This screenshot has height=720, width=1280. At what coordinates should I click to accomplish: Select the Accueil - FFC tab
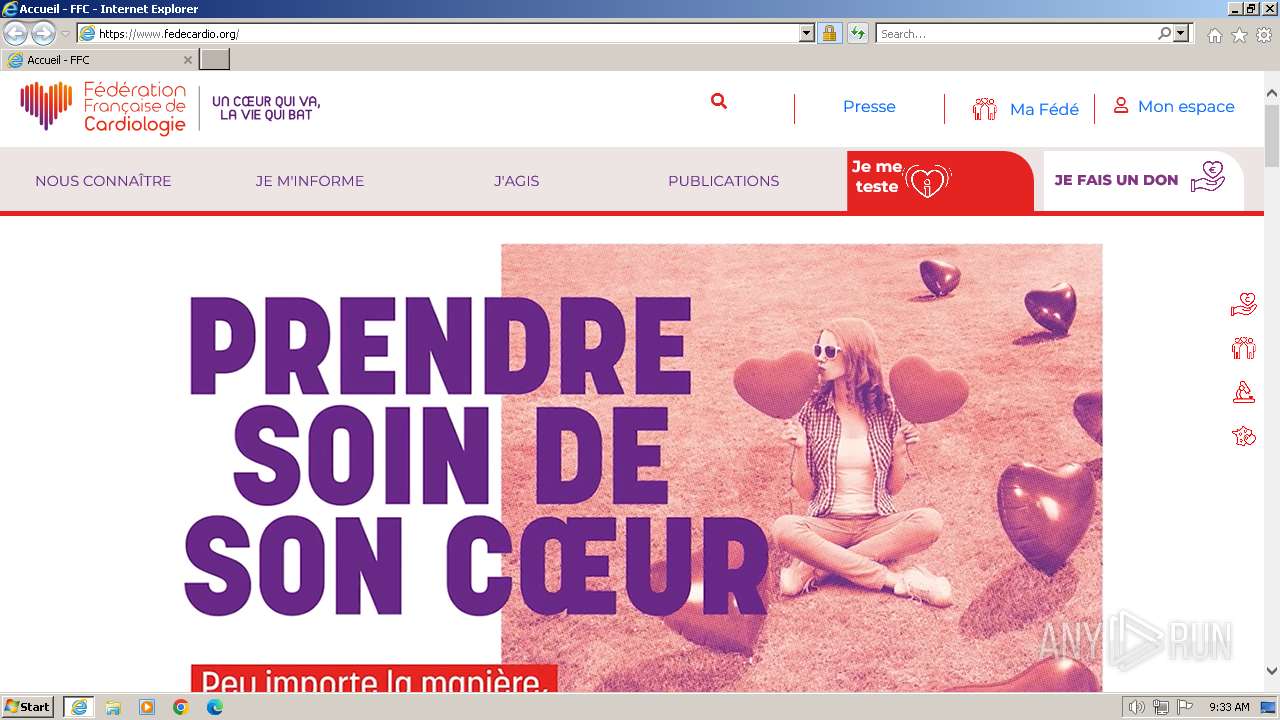pos(98,60)
